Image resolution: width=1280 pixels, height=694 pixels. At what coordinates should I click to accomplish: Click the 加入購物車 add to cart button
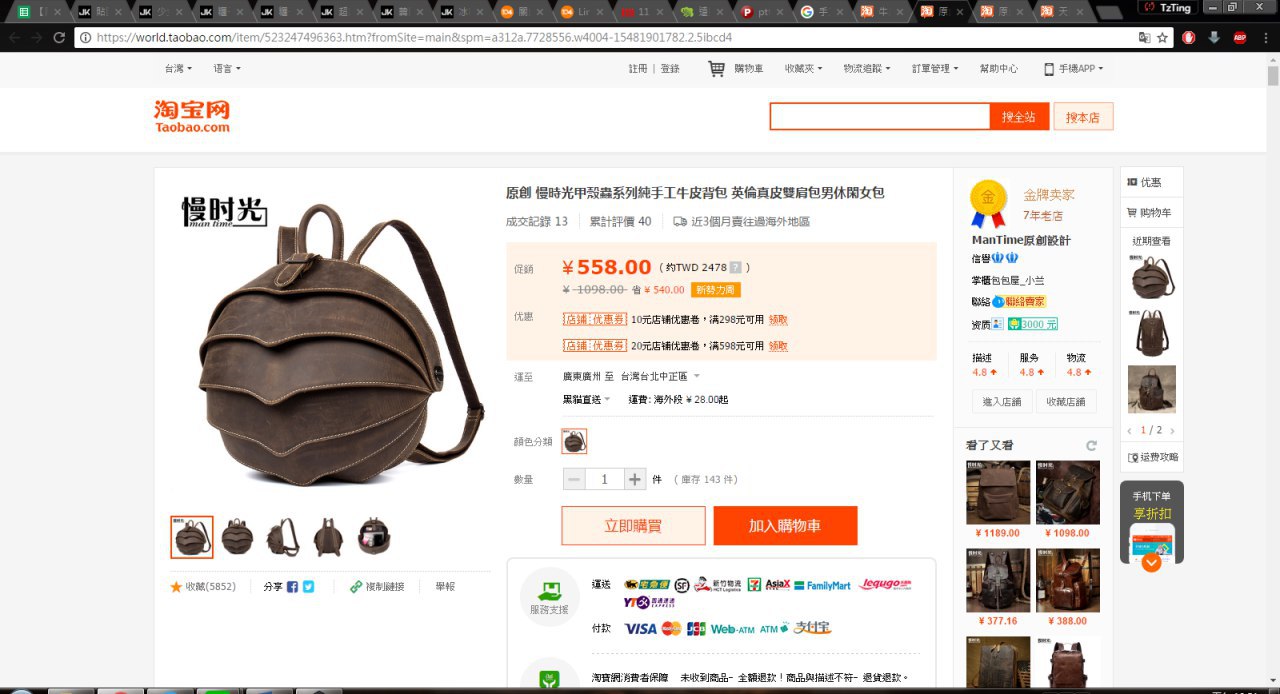(x=785, y=526)
